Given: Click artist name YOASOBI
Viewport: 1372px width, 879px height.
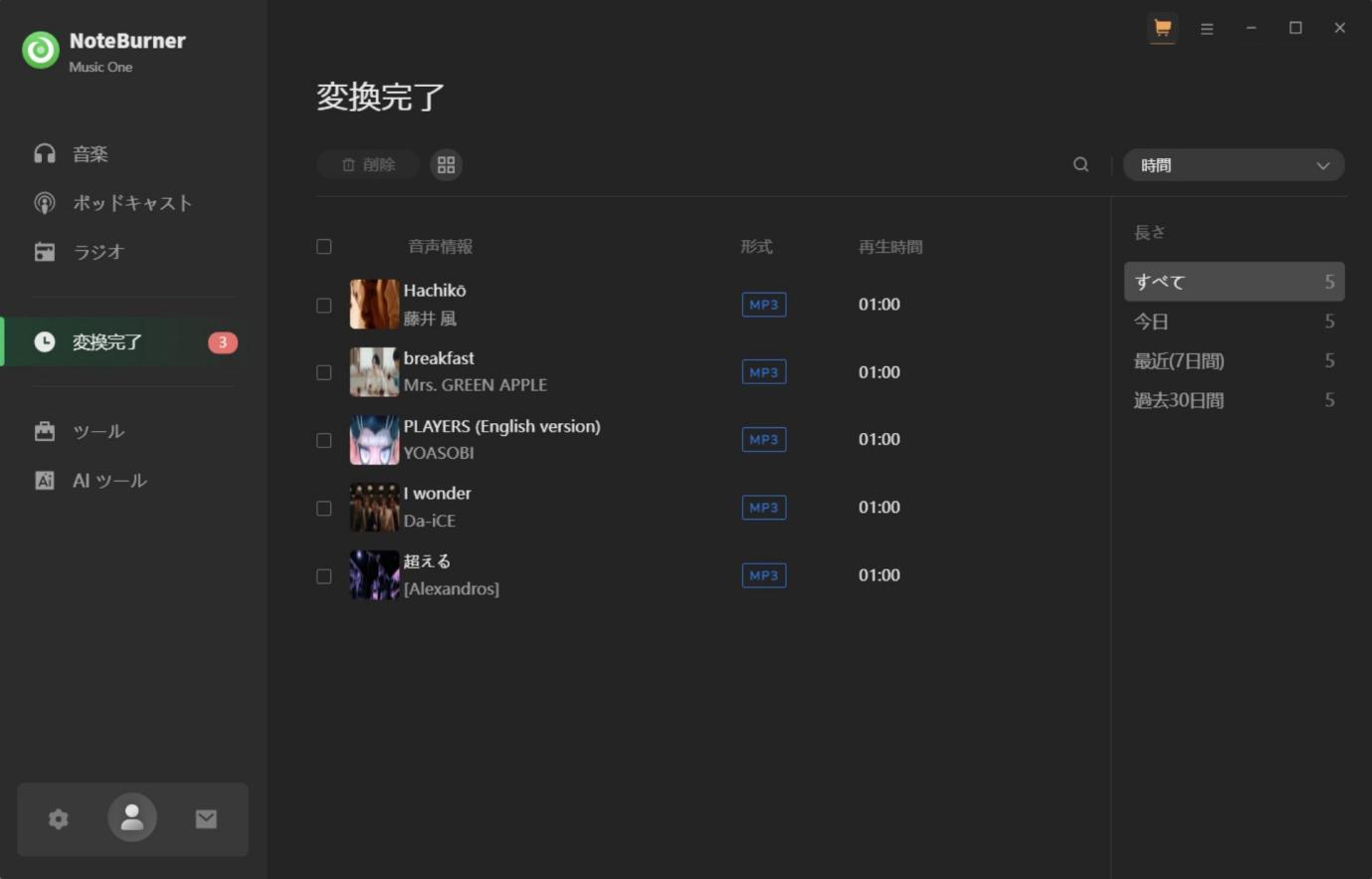Looking at the screenshot, I should pyautogui.click(x=439, y=453).
